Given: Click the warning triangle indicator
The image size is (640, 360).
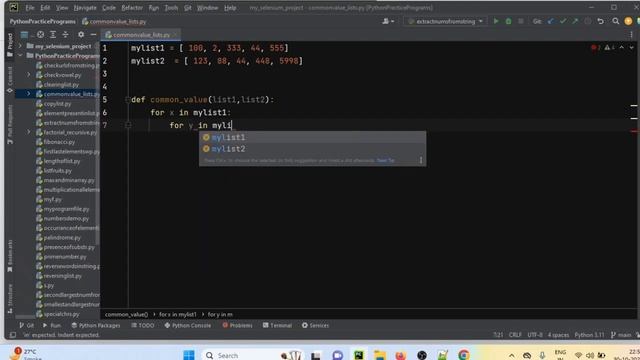Looking at the screenshot, I should [x=610, y=48].
